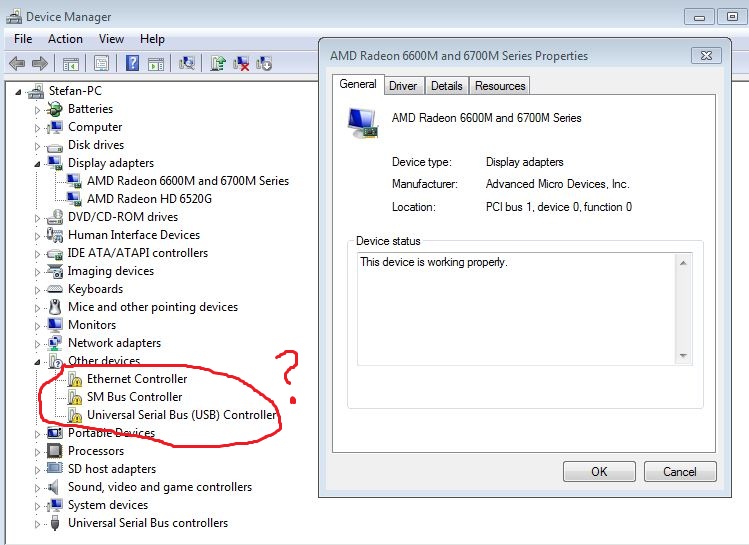
Task: Click the Back arrow toolbar icon
Action: (x=17, y=63)
